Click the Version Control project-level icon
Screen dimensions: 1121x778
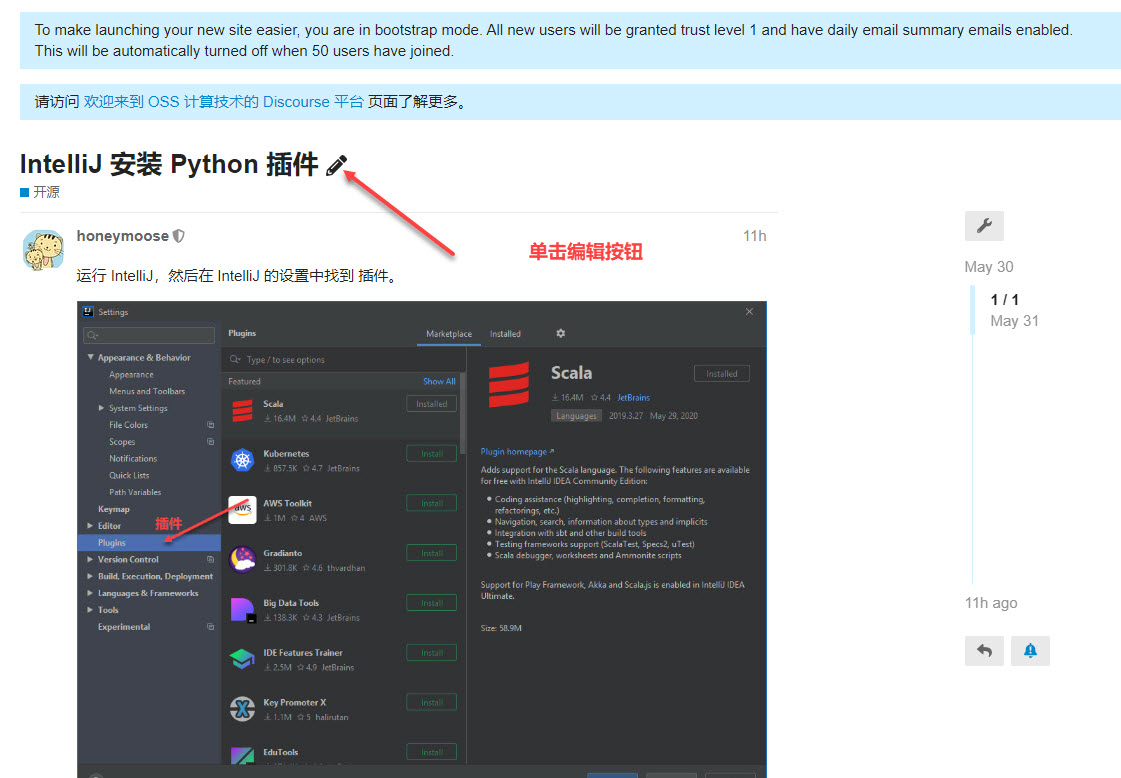[210, 559]
